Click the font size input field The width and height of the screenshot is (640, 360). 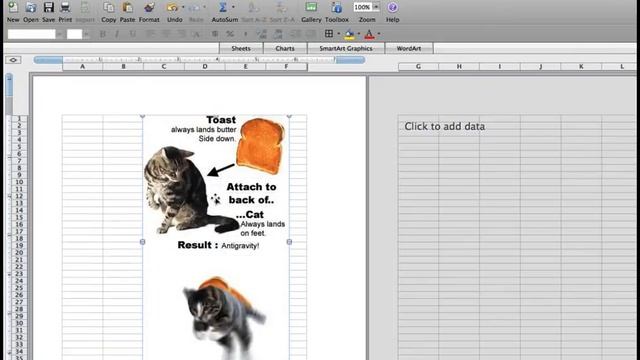[75, 34]
